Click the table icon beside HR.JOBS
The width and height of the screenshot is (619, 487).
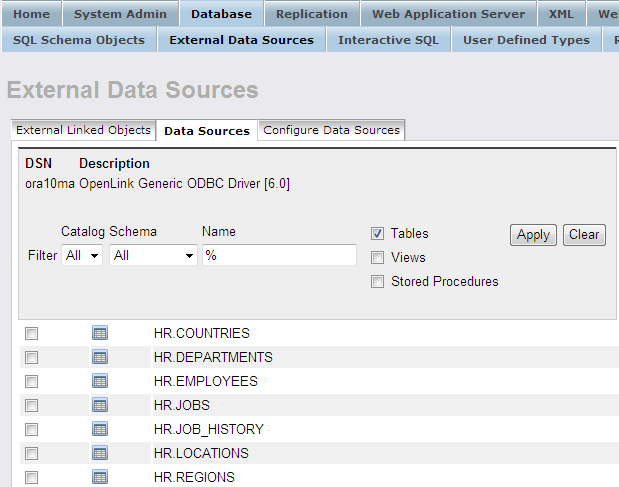click(100, 405)
